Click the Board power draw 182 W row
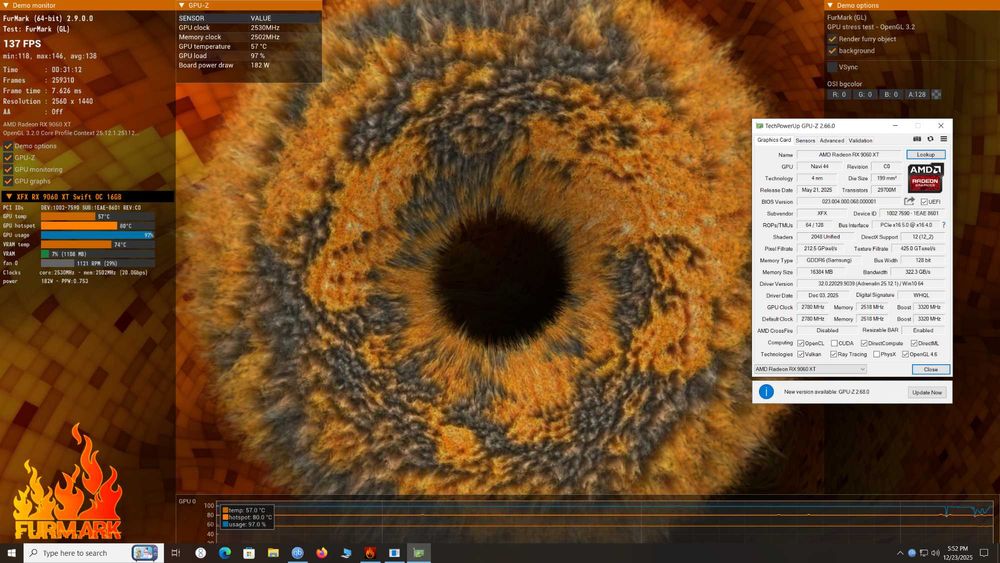1000x563 pixels. tap(248, 65)
